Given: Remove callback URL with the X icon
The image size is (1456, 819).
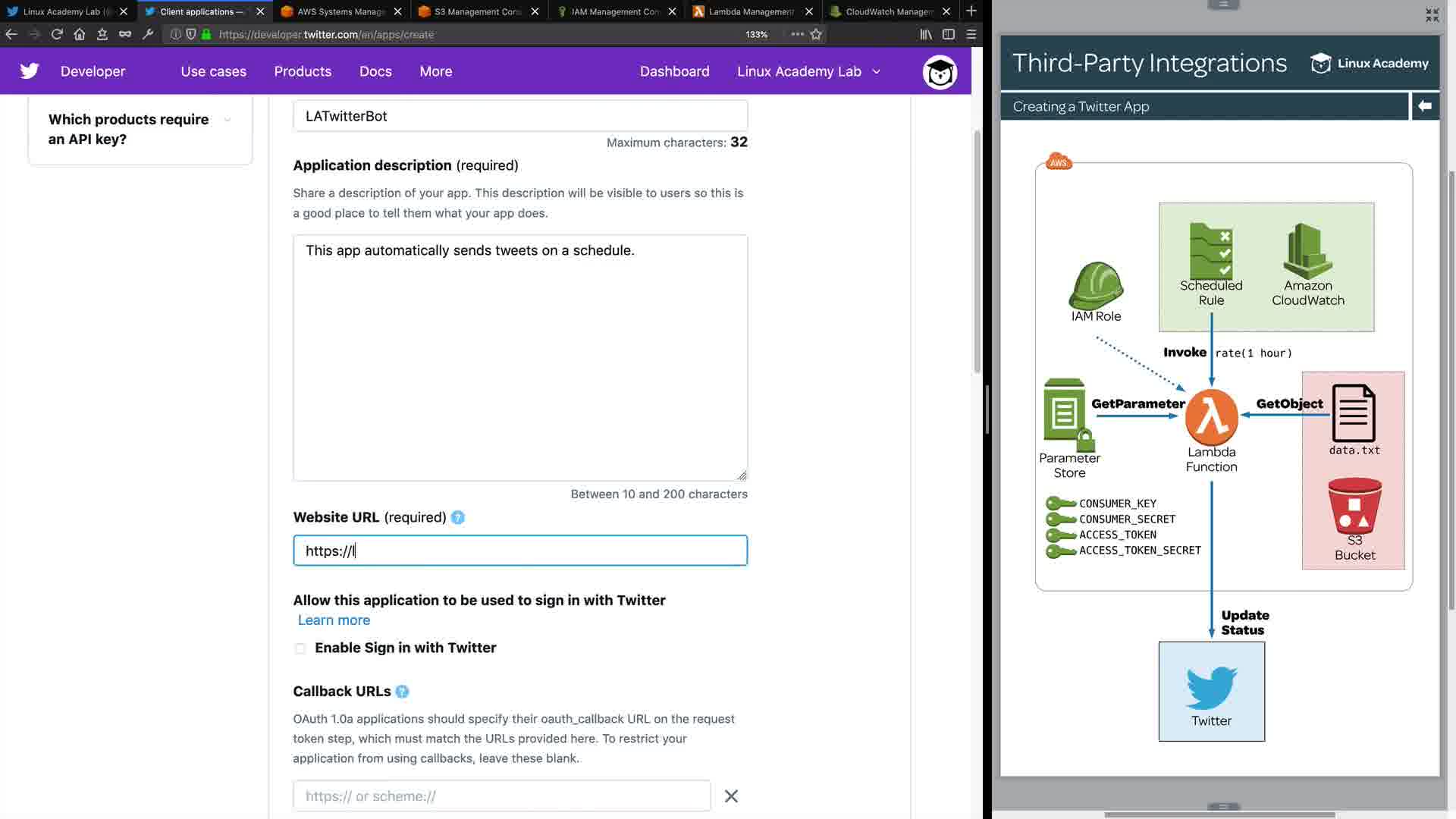Looking at the screenshot, I should (x=731, y=796).
